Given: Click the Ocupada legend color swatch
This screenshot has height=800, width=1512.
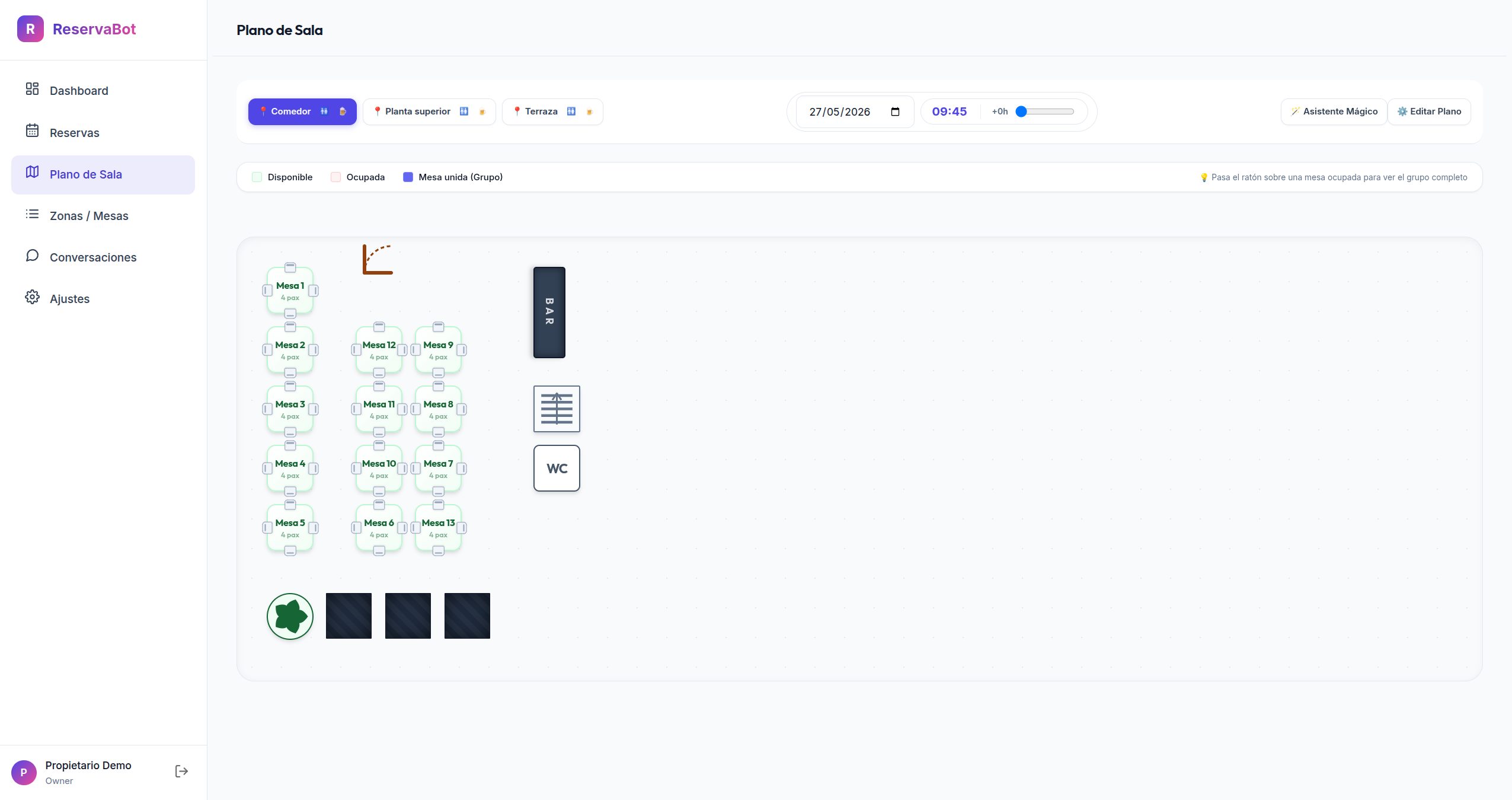Looking at the screenshot, I should pyautogui.click(x=335, y=177).
